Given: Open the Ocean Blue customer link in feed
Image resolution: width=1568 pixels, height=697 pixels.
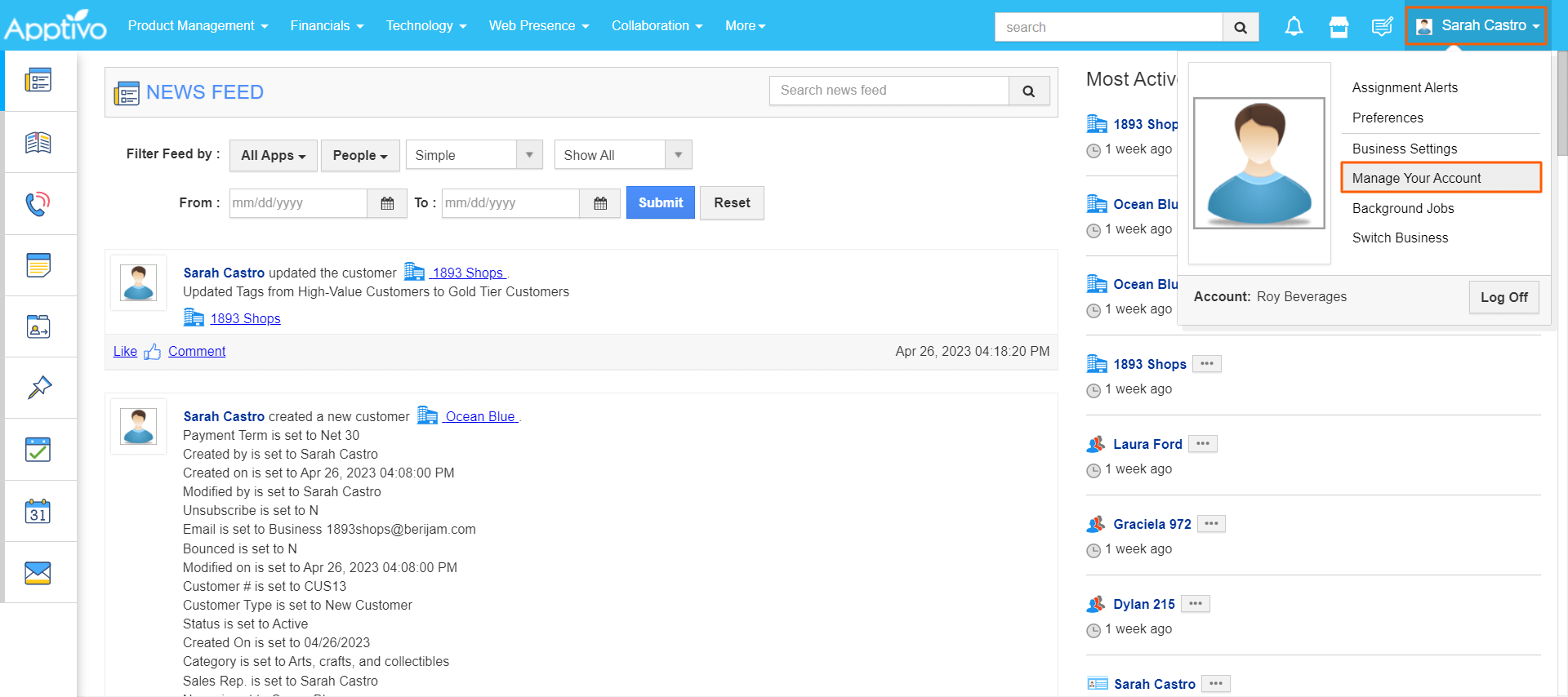Looking at the screenshot, I should point(480,416).
